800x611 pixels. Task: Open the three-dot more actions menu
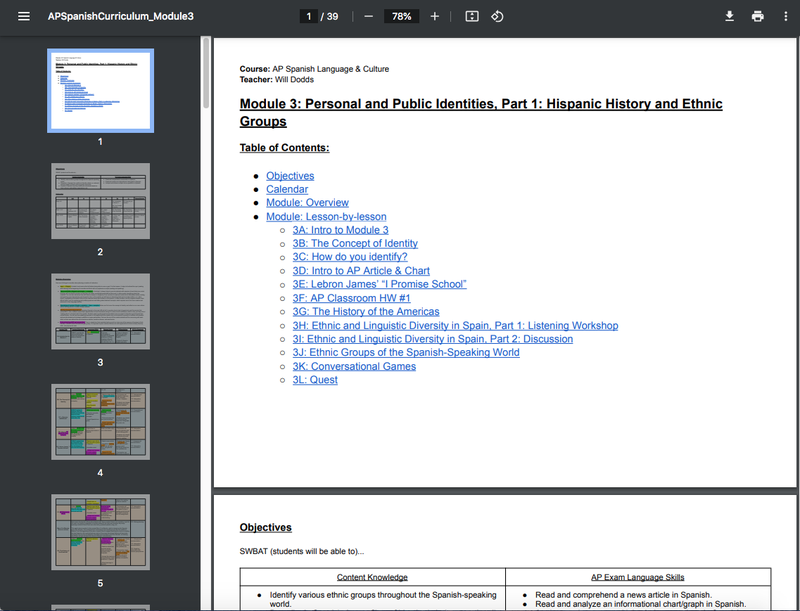pyautogui.click(x=786, y=17)
